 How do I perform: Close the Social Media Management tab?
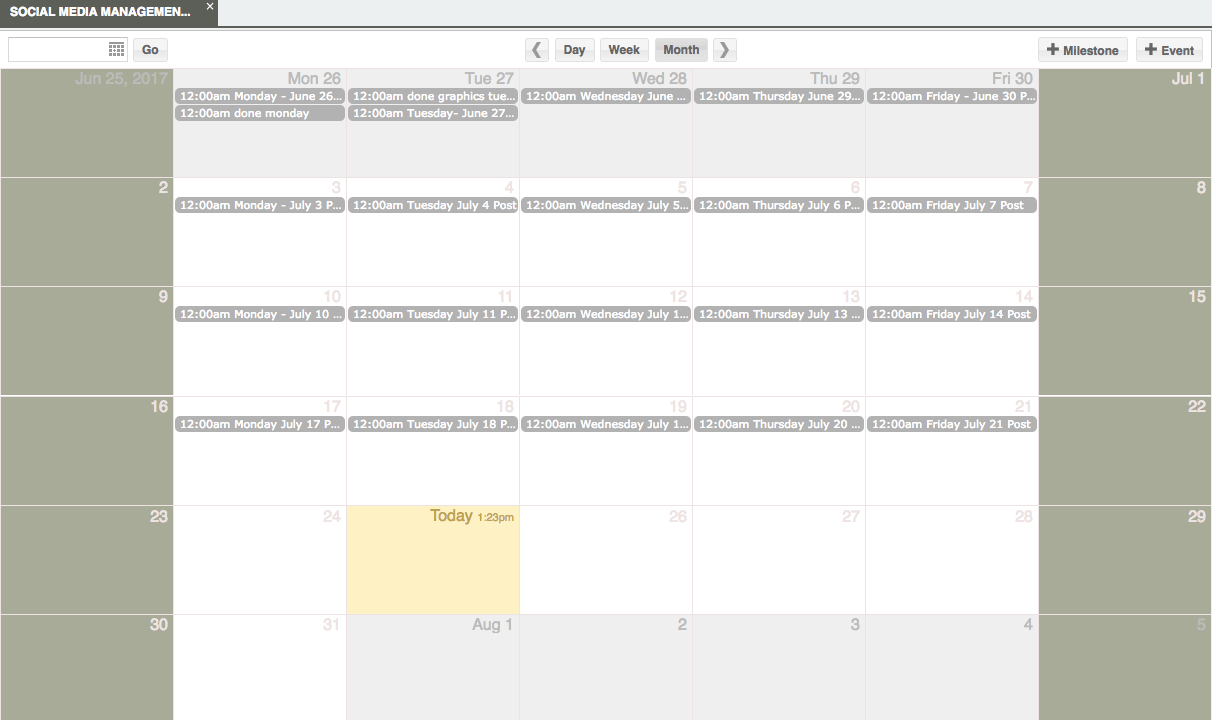(210, 6)
